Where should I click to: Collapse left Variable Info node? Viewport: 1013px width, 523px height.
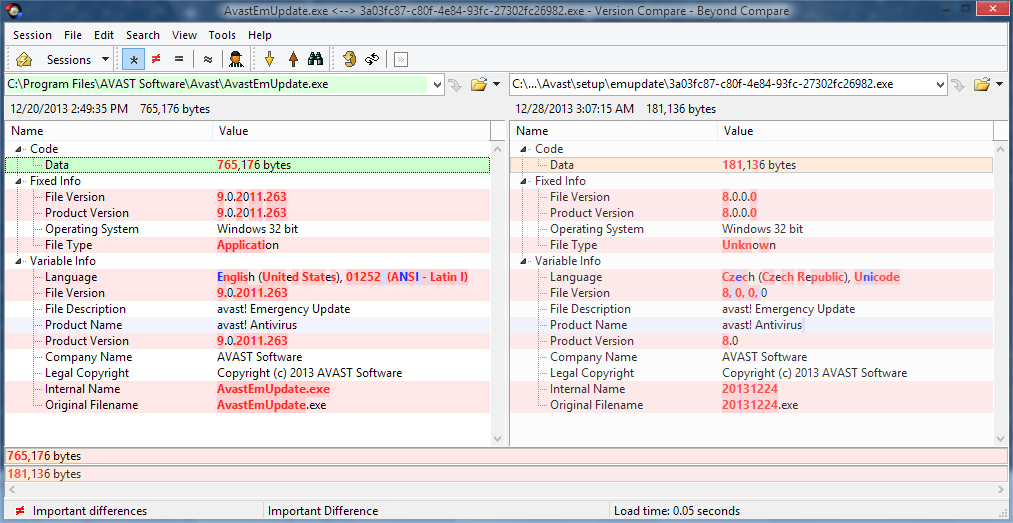click(x=19, y=262)
